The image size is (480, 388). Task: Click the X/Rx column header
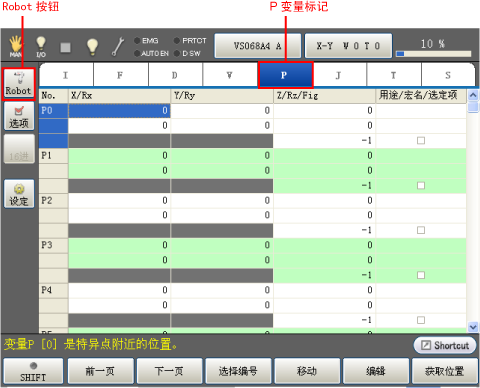(119, 96)
